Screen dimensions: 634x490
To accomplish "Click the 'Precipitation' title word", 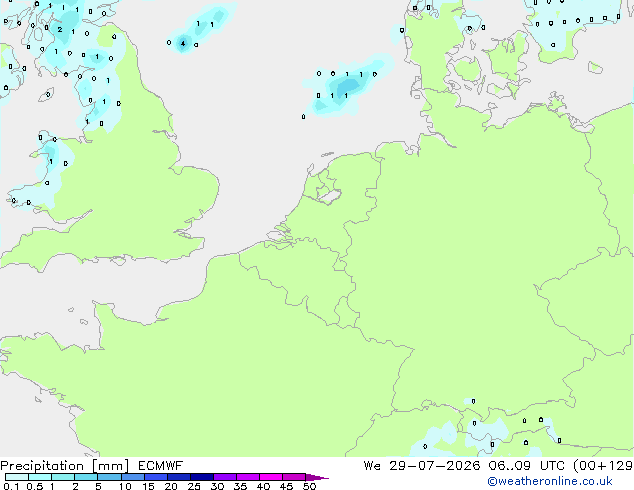I will tap(42, 466).
